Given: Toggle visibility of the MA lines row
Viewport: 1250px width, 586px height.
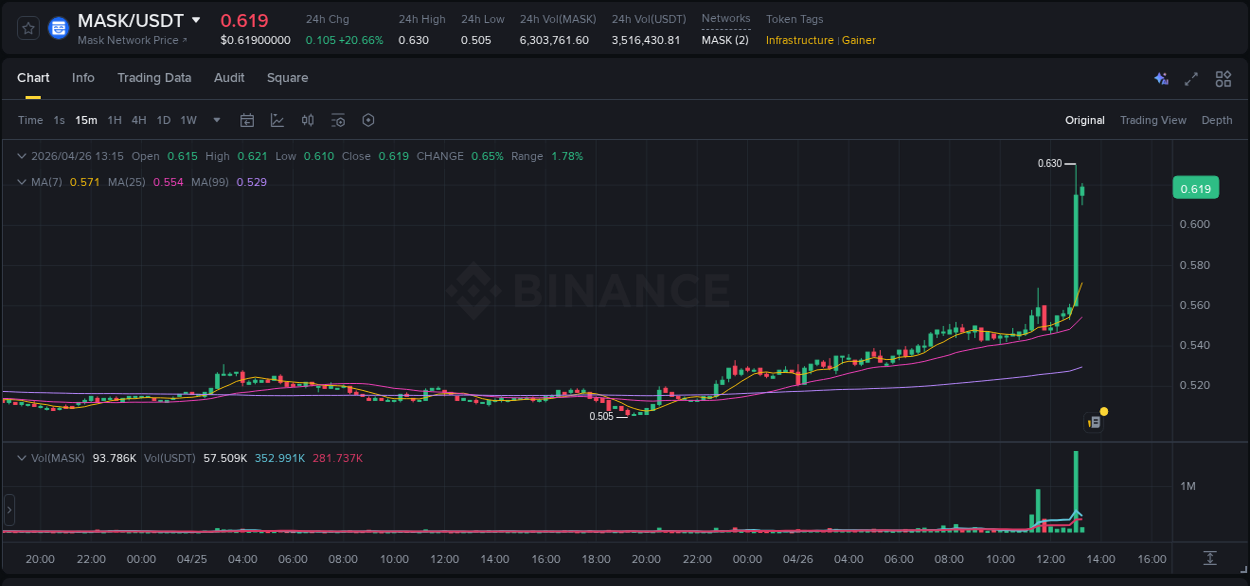Looking at the screenshot, I should point(22,182).
